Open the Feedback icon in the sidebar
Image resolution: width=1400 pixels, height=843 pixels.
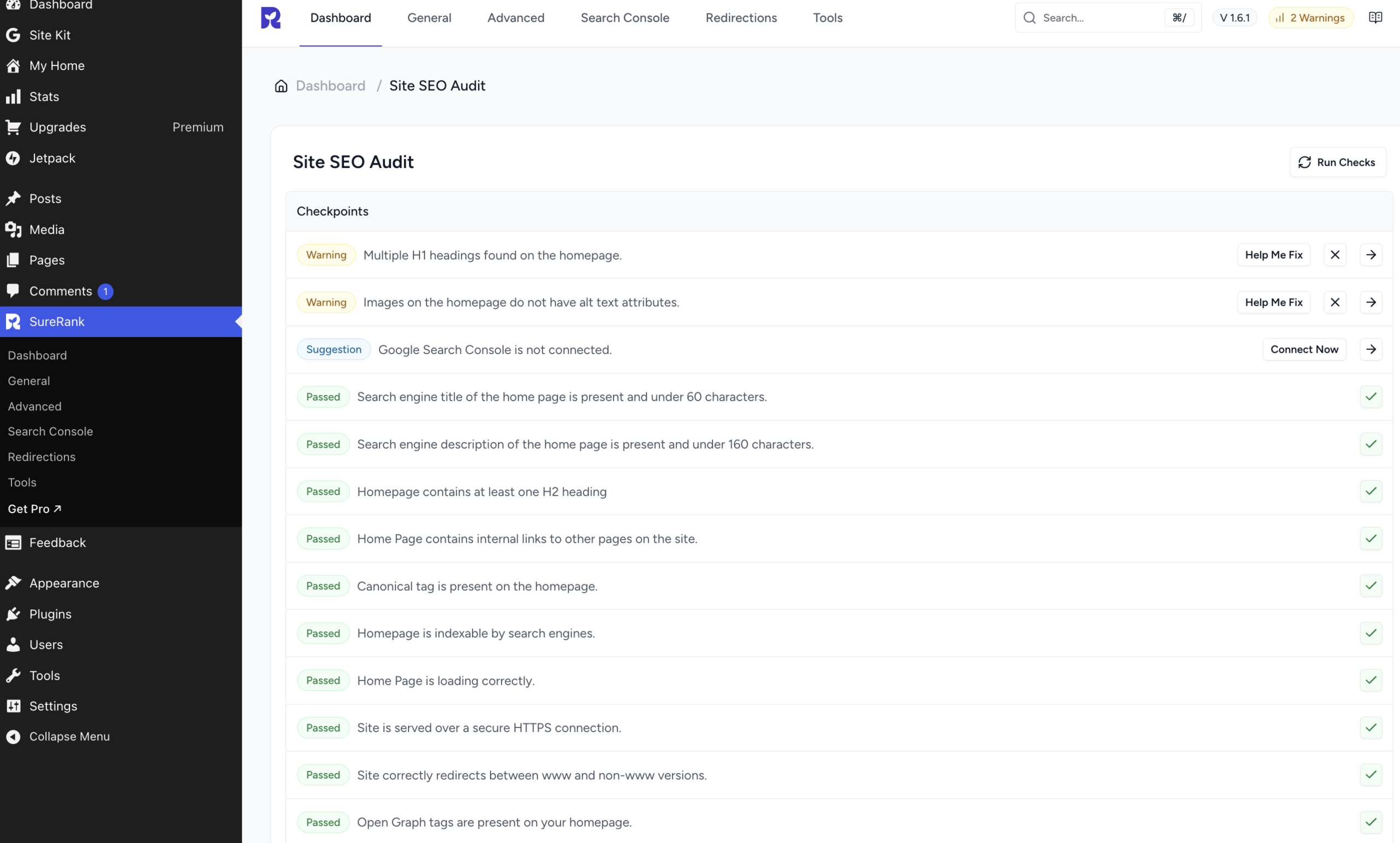click(13, 543)
